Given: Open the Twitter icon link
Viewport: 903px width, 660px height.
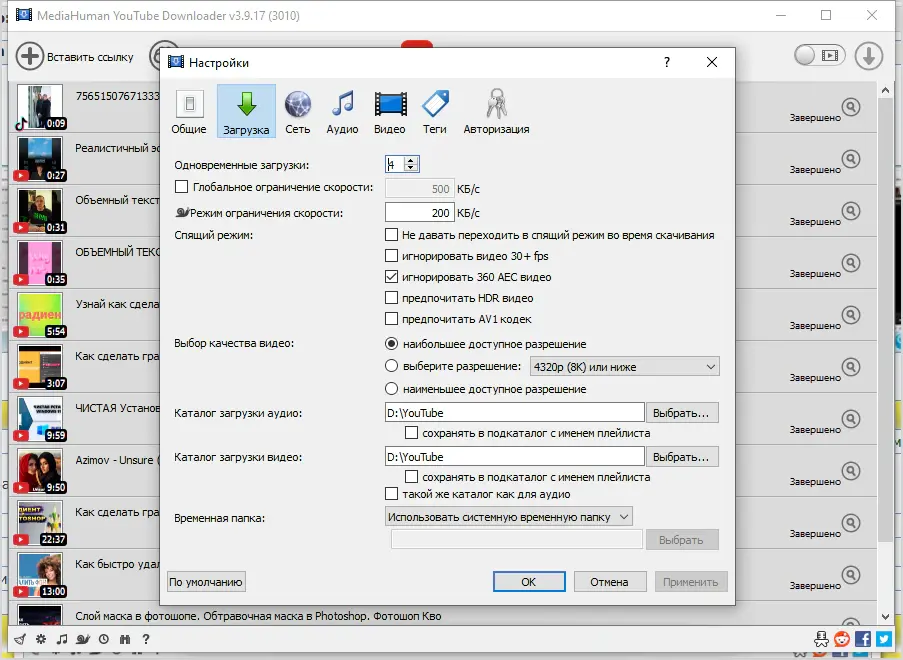Looking at the screenshot, I should 884,639.
